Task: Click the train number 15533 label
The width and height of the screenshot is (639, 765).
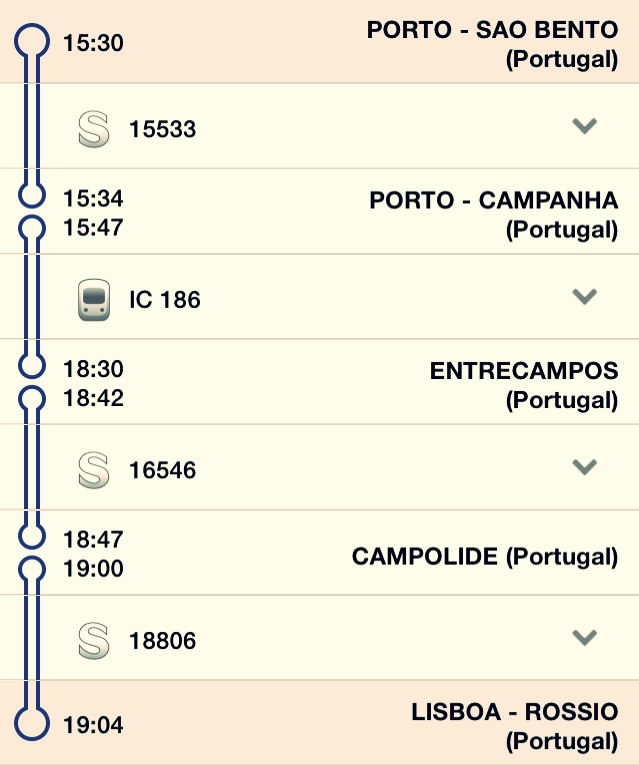Action: 162,129
